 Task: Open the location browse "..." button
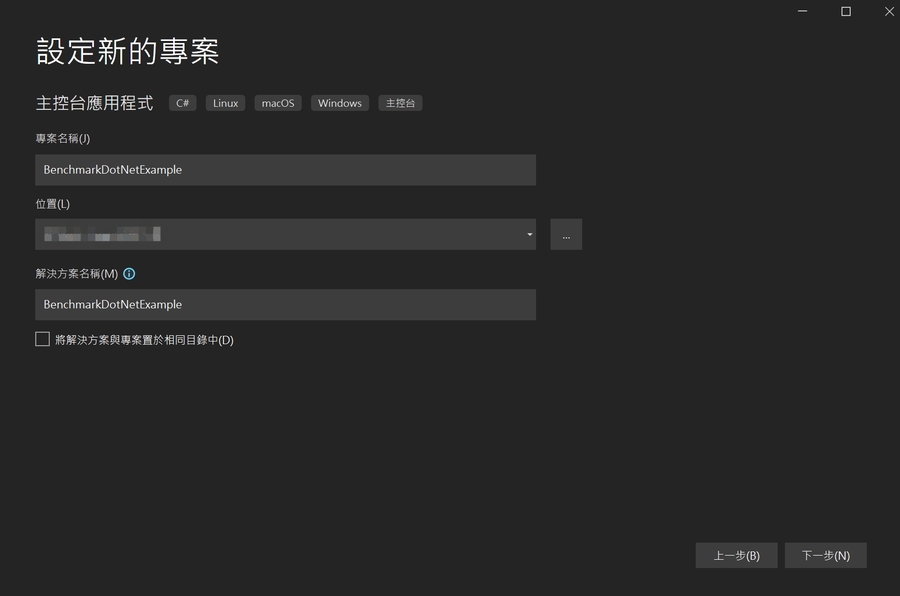point(566,235)
